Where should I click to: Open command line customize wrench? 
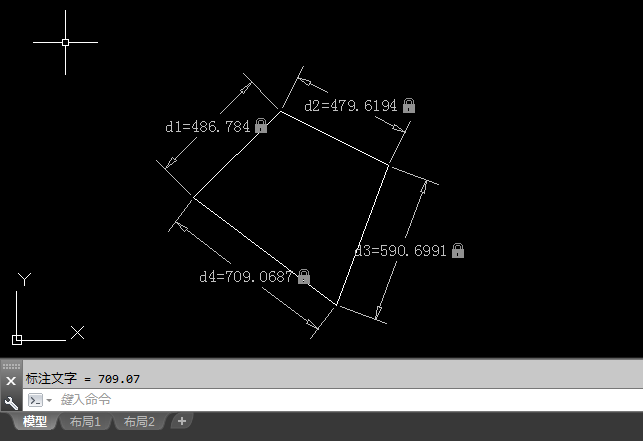[x=11, y=402]
